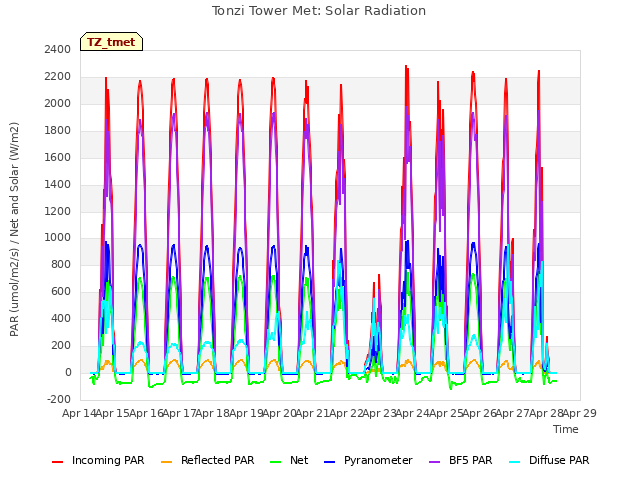Click the x-axis date label Apr 25

[x=447, y=413]
